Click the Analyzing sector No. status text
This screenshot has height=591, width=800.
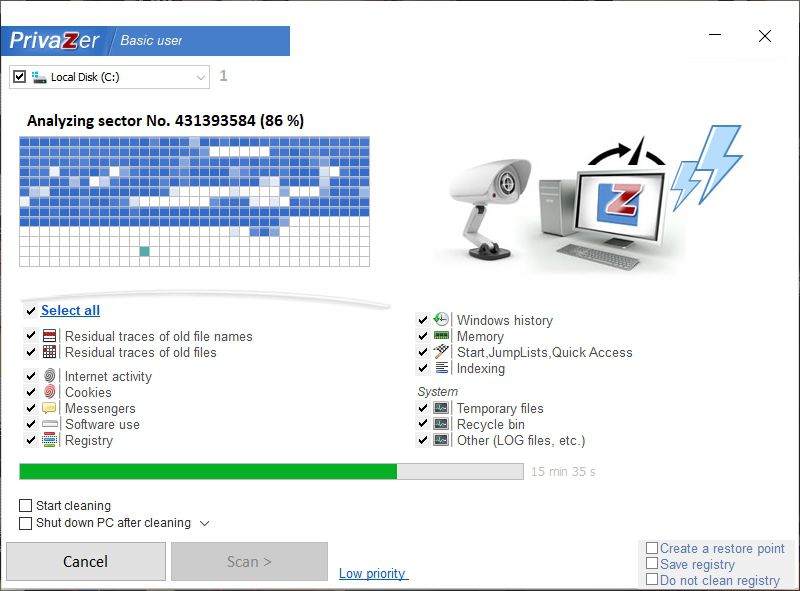[165, 121]
